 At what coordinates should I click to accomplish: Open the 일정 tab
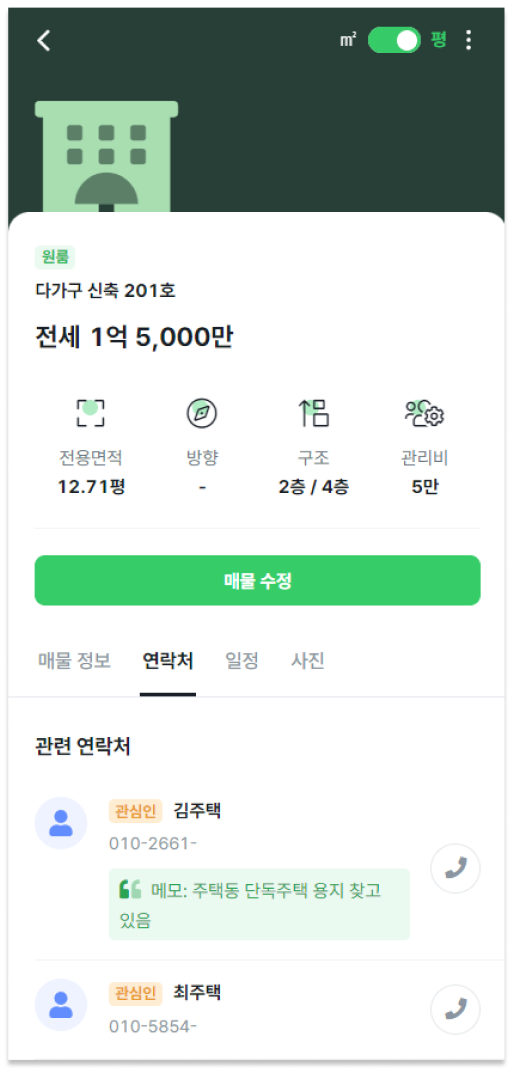(x=242, y=660)
